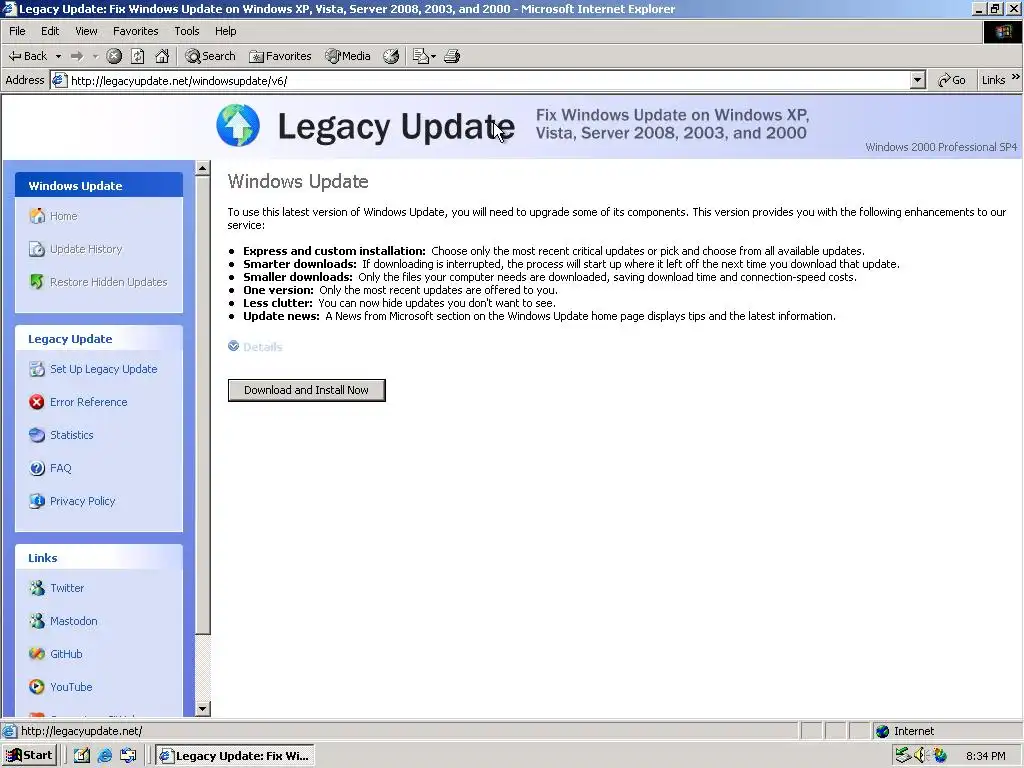Open the Statistics link

72,435
